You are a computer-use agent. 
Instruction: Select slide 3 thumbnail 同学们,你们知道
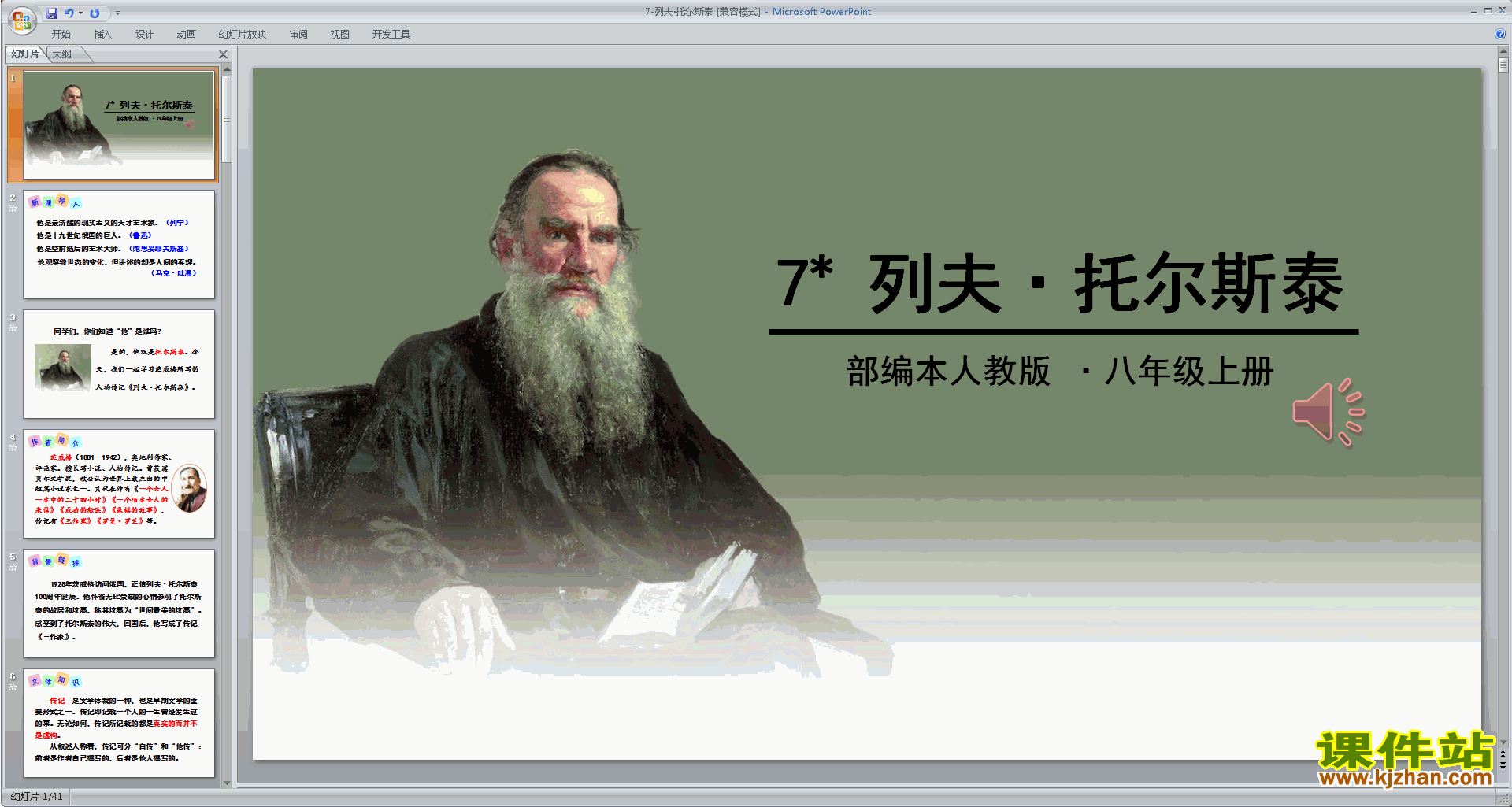[119, 364]
